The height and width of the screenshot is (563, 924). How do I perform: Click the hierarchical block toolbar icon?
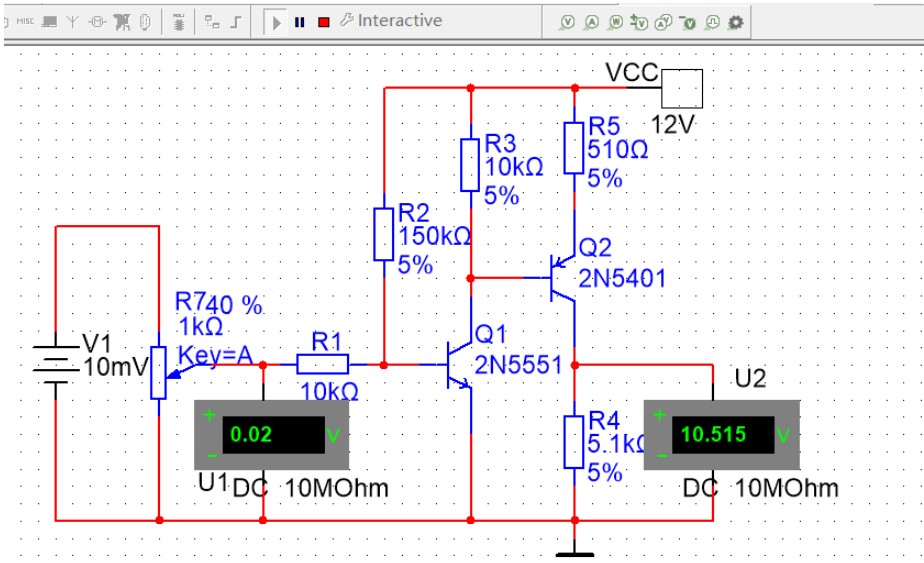[212, 21]
